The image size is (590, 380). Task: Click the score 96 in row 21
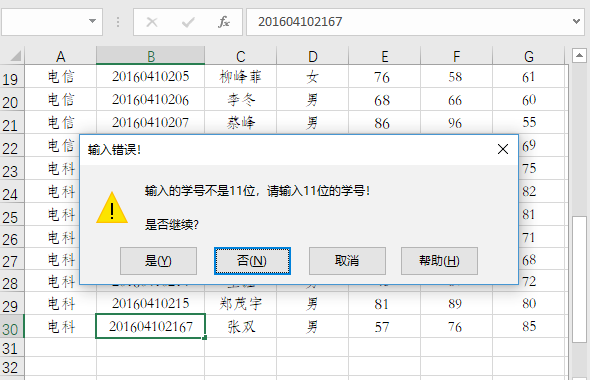pyautogui.click(x=456, y=123)
